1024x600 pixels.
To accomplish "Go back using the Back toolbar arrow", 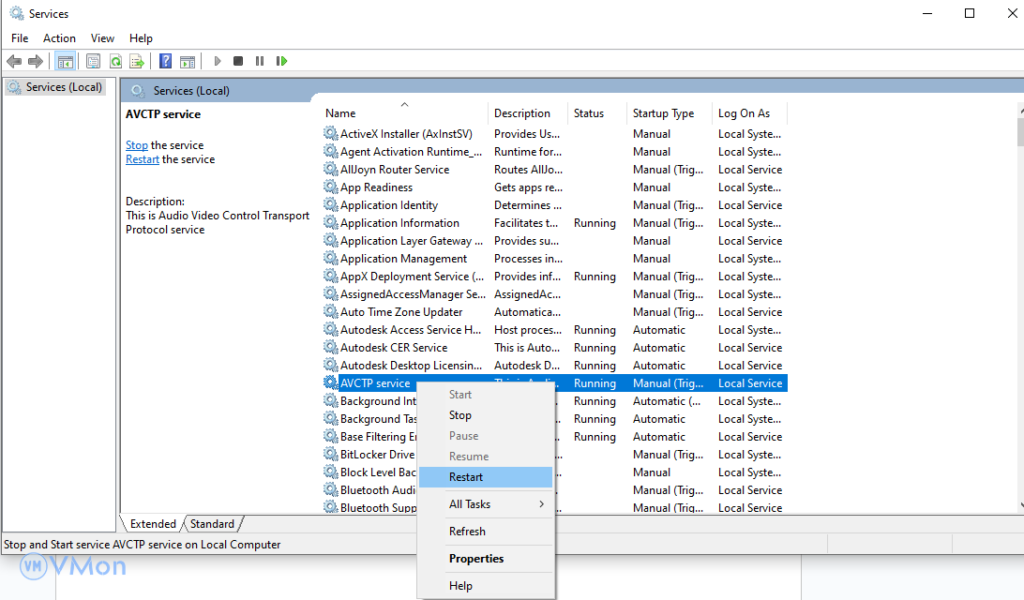I will point(14,61).
